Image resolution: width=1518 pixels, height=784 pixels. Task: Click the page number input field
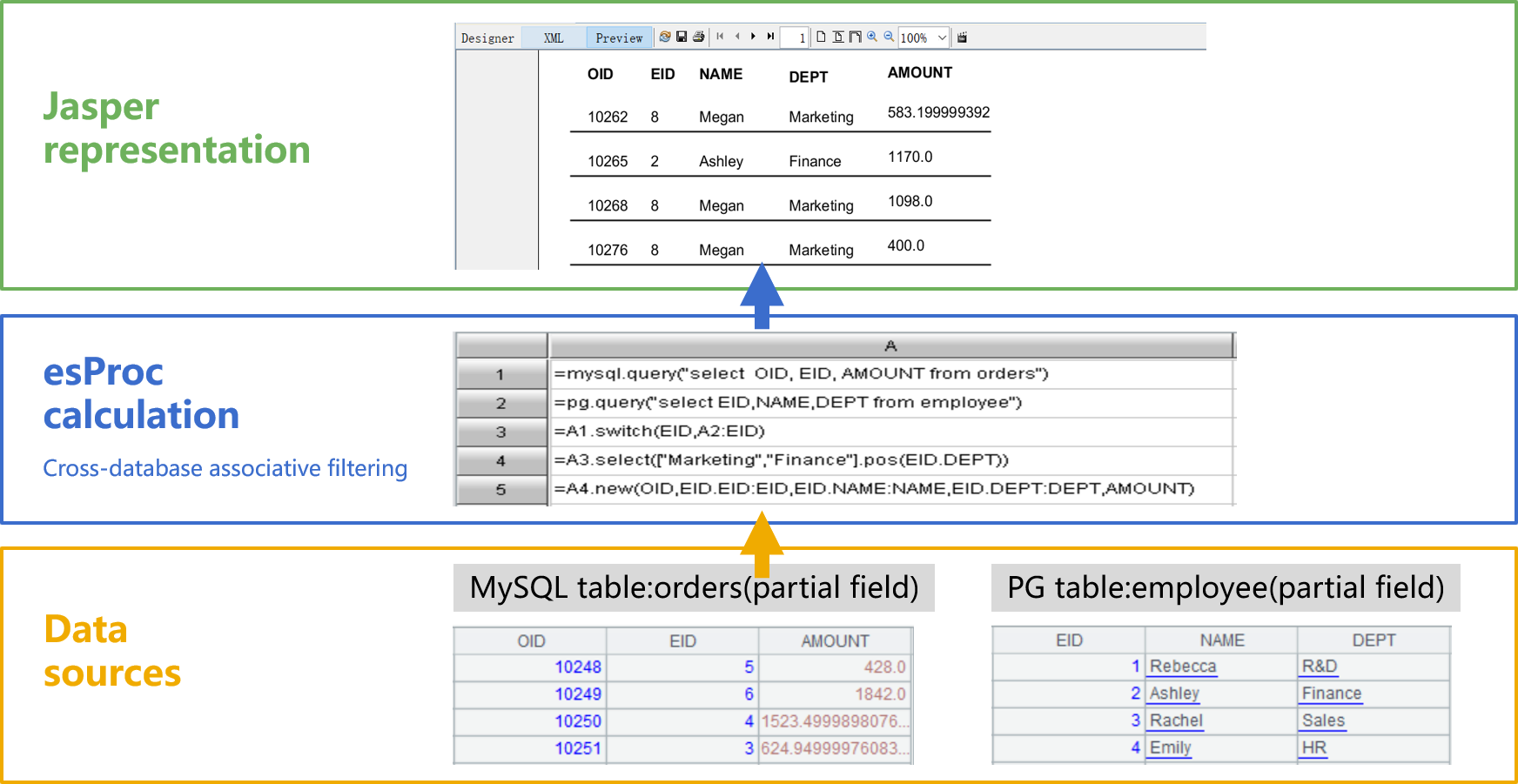pos(794,37)
